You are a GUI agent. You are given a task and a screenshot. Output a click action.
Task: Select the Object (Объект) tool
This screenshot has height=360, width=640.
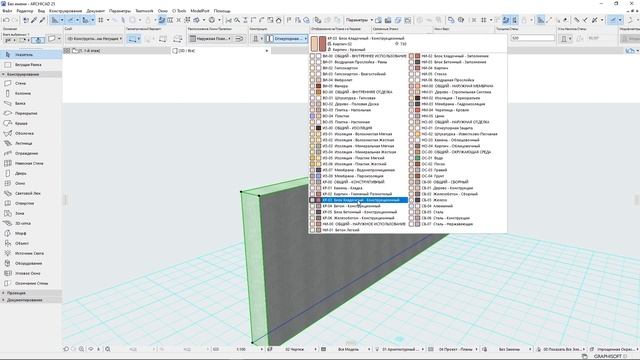click(x=31, y=243)
